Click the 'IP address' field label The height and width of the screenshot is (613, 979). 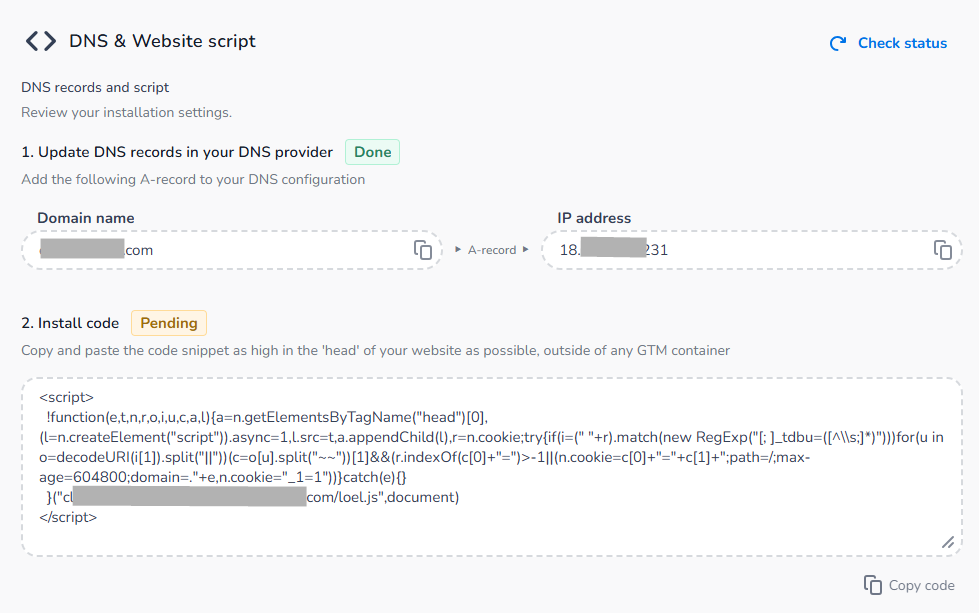594,218
